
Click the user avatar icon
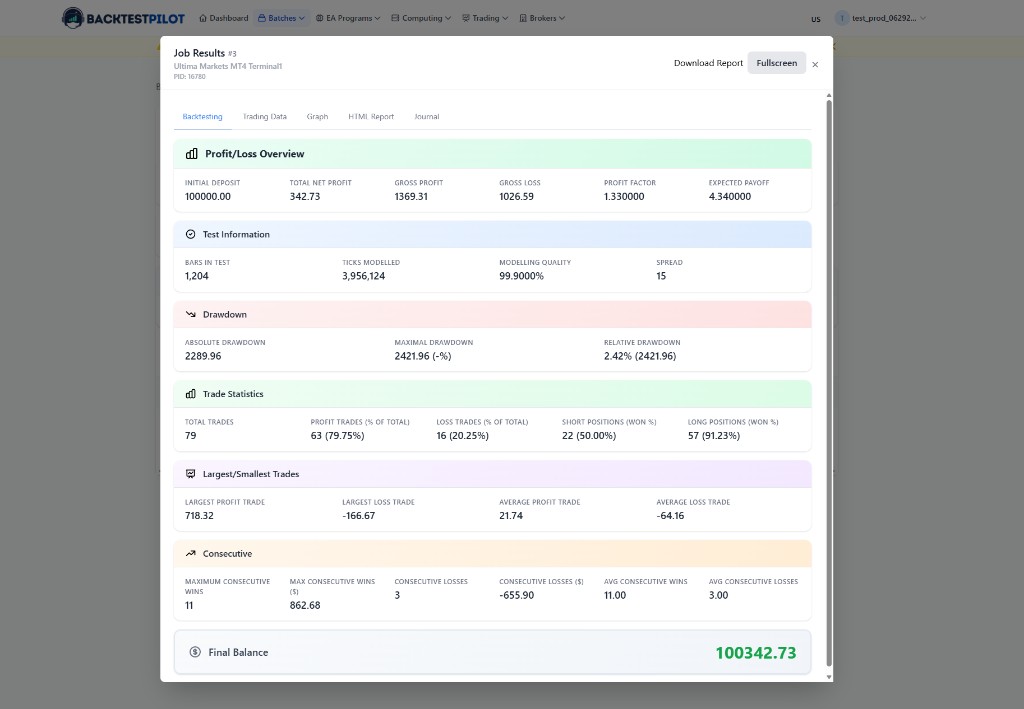tap(842, 18)
